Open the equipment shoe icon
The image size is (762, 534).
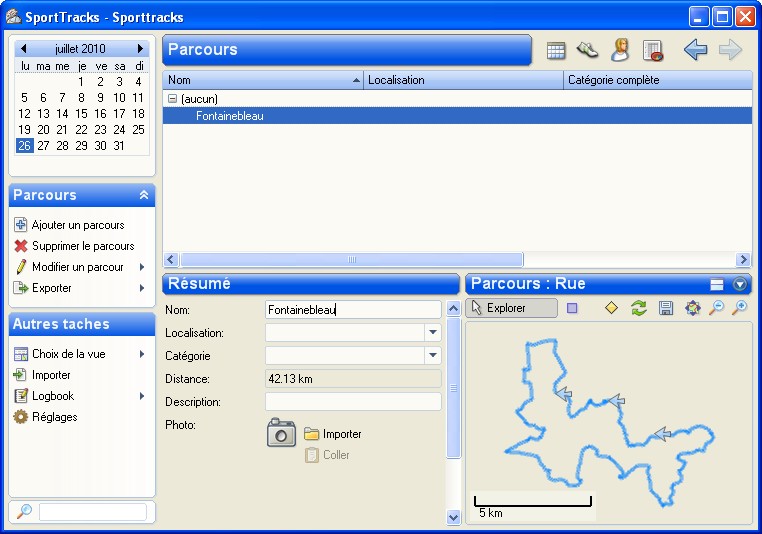(x=587, y=50)
